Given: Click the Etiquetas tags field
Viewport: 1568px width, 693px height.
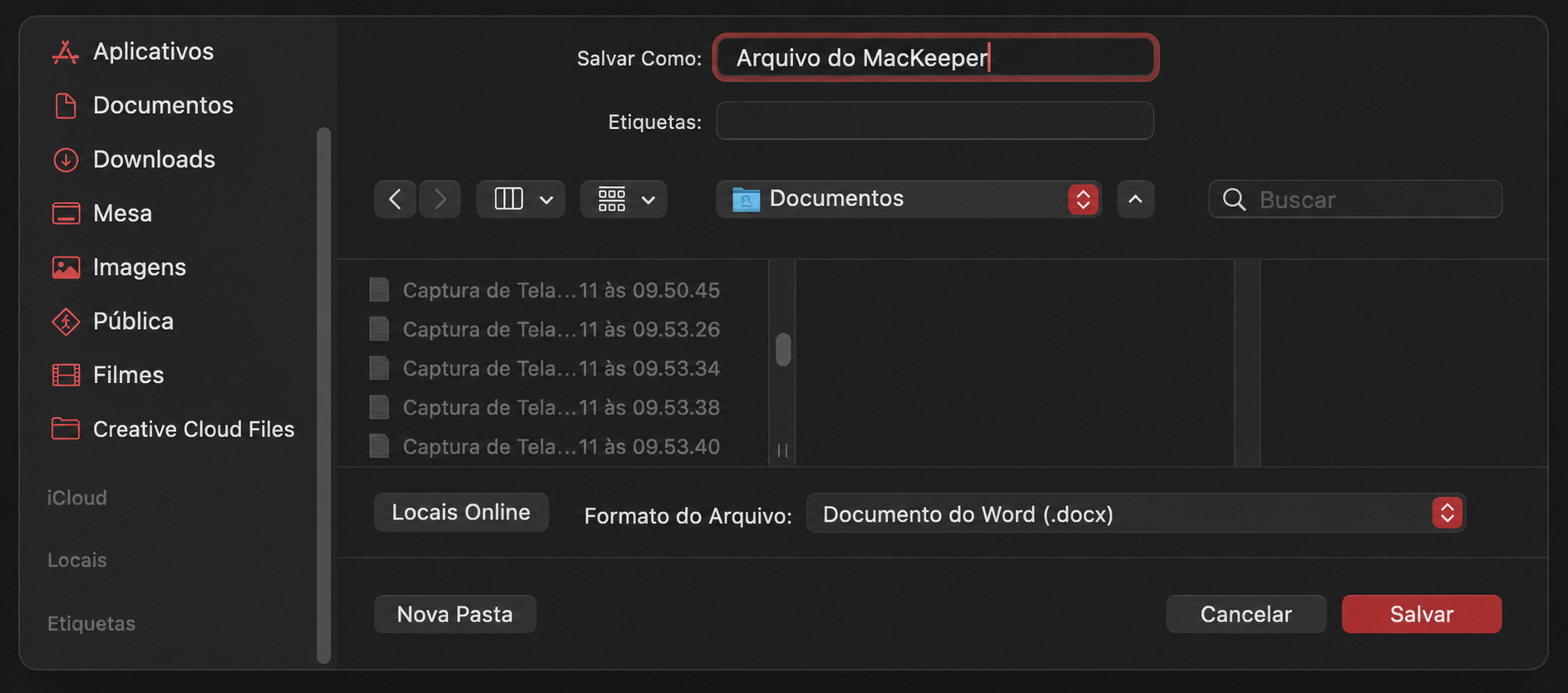Looking at the screenshot, I should [x=934, y=121].
